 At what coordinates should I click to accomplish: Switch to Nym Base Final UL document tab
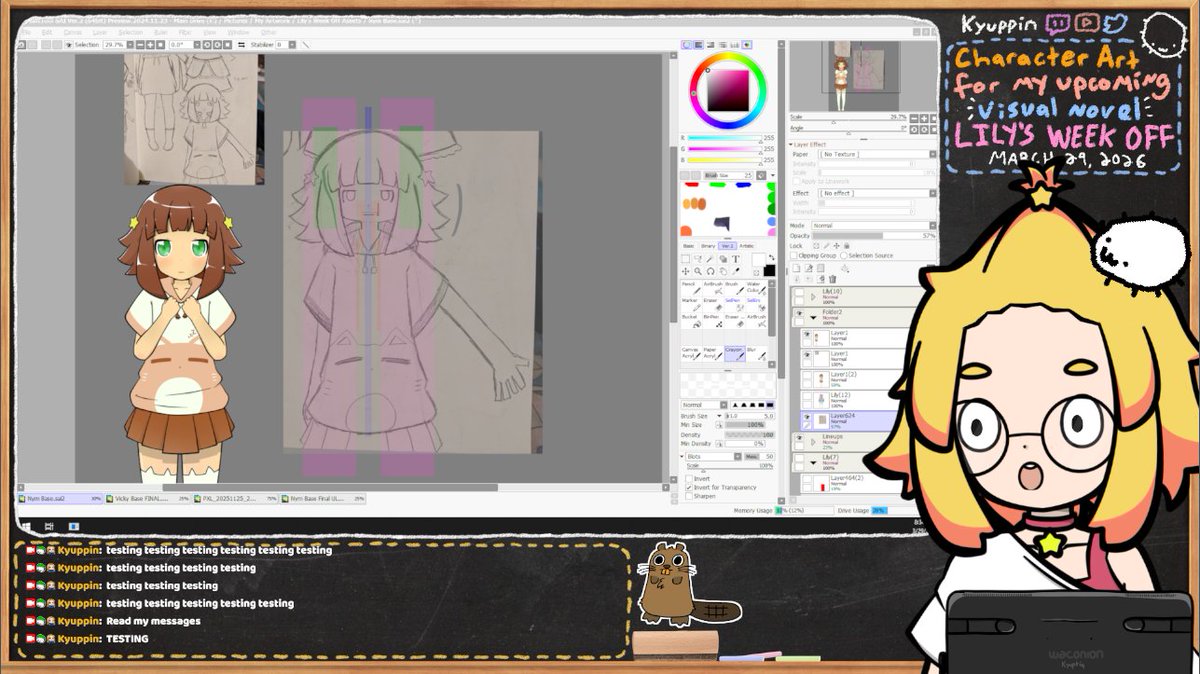(322, 498)
